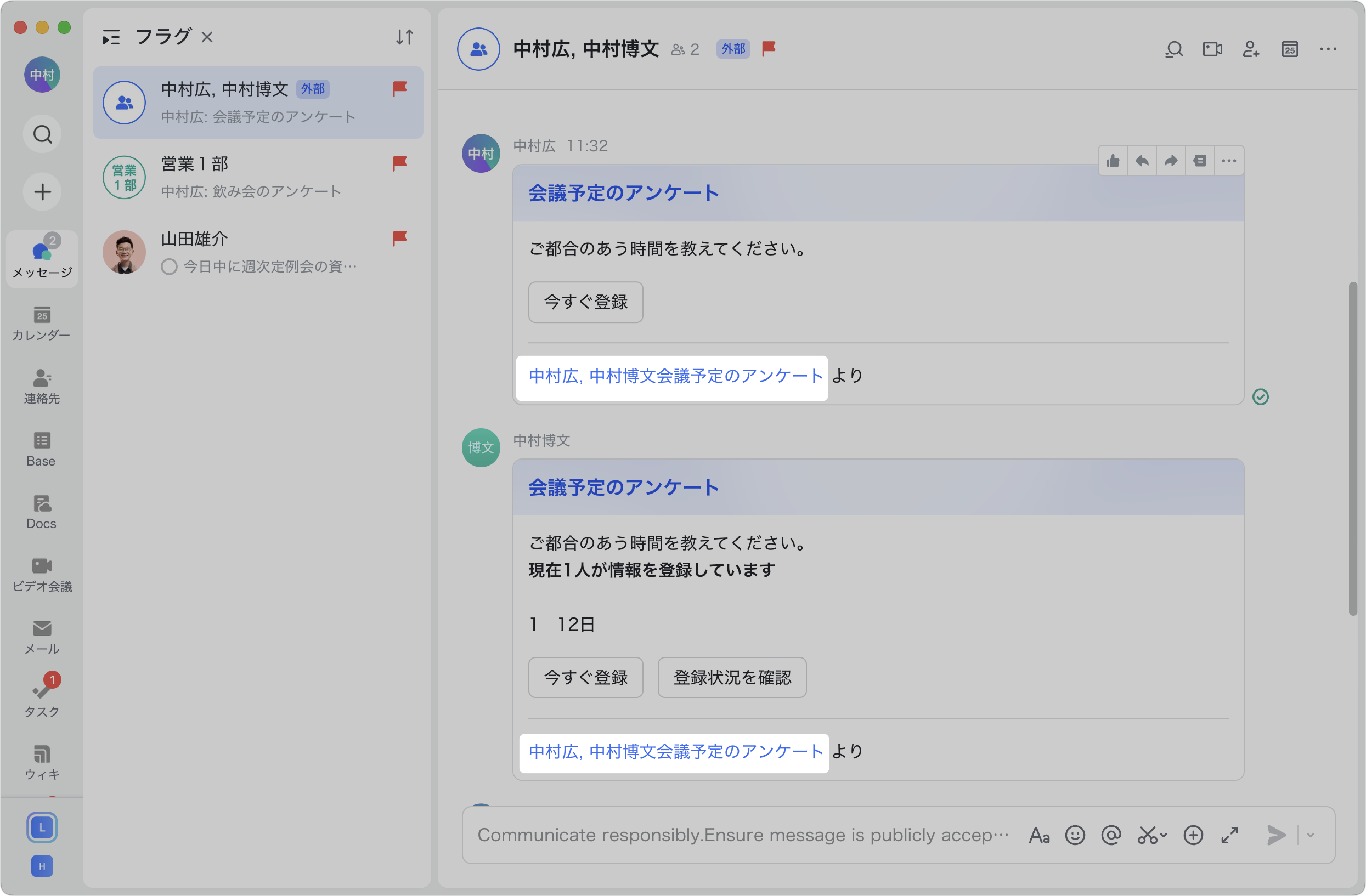1366x896 pixels.
Task: Unflag the 営業1部 conversation
Action: pyautogui.click(x=399, y=163)
